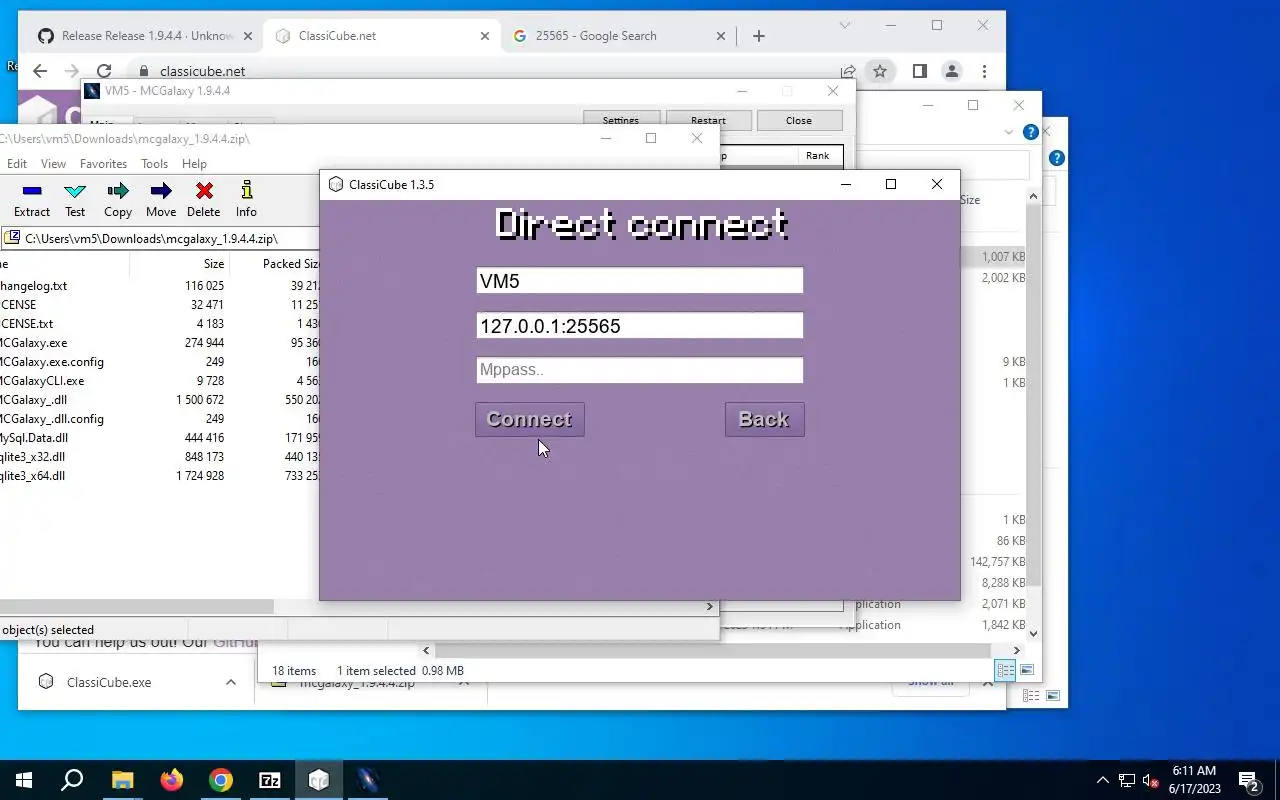Click the Info icon in 7-Zip

[246, 200]
